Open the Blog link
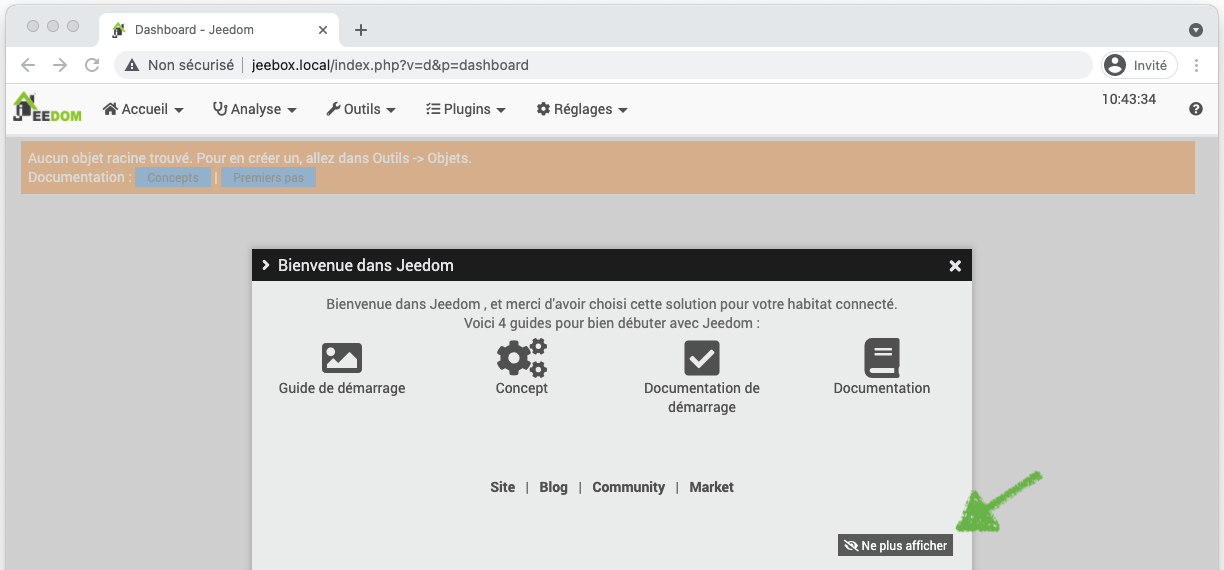1224x570 pixels. click(553, 487)
